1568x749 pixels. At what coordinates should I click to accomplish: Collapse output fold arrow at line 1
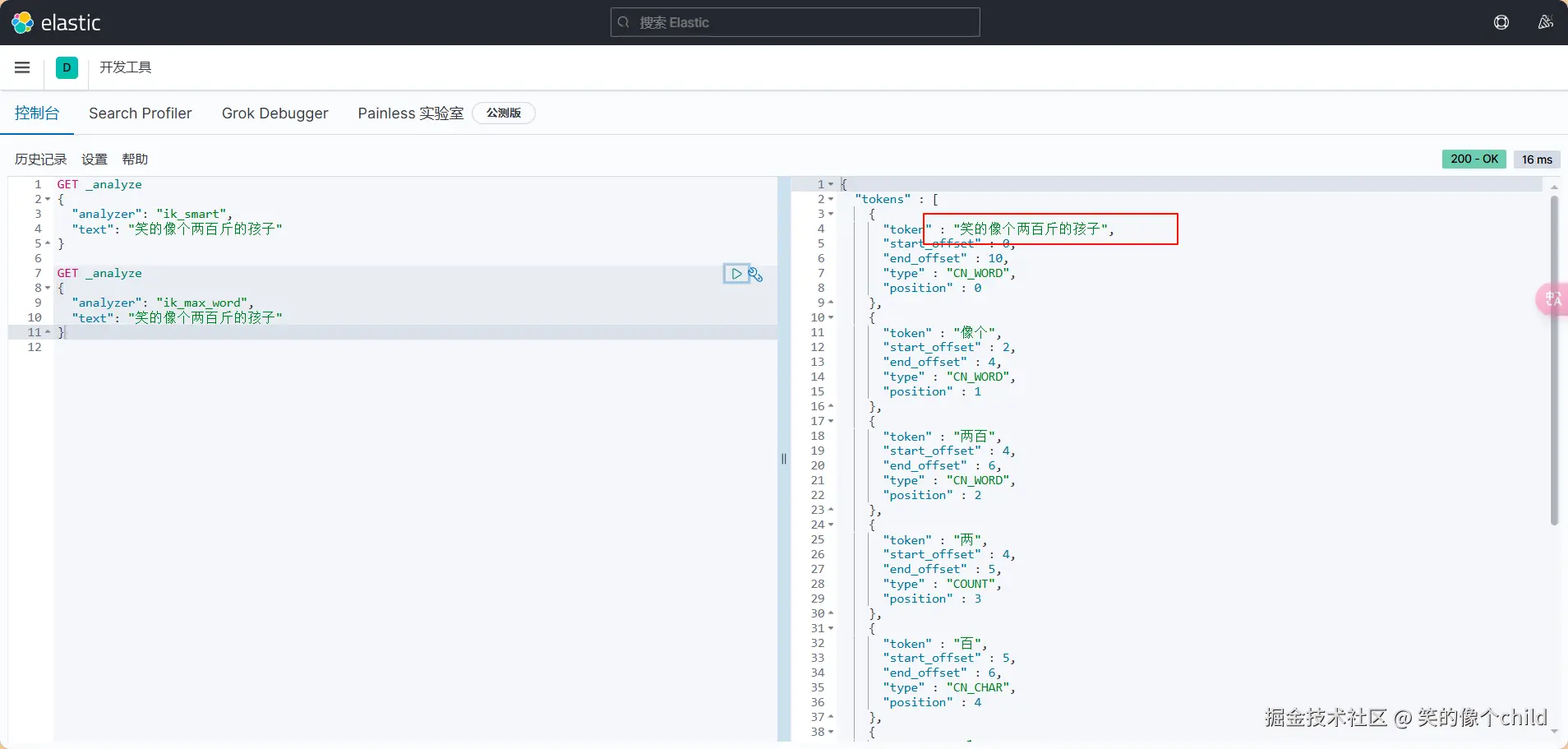pyautogui.click(x=831, y=185)
